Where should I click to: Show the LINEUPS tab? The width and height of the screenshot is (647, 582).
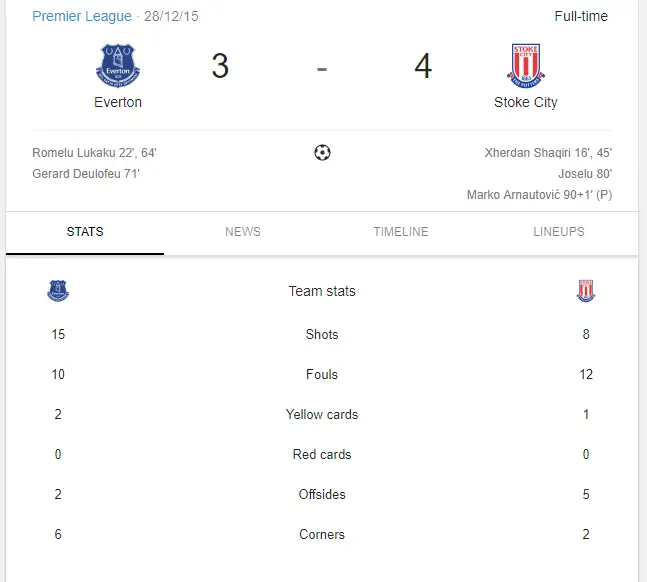559,232
